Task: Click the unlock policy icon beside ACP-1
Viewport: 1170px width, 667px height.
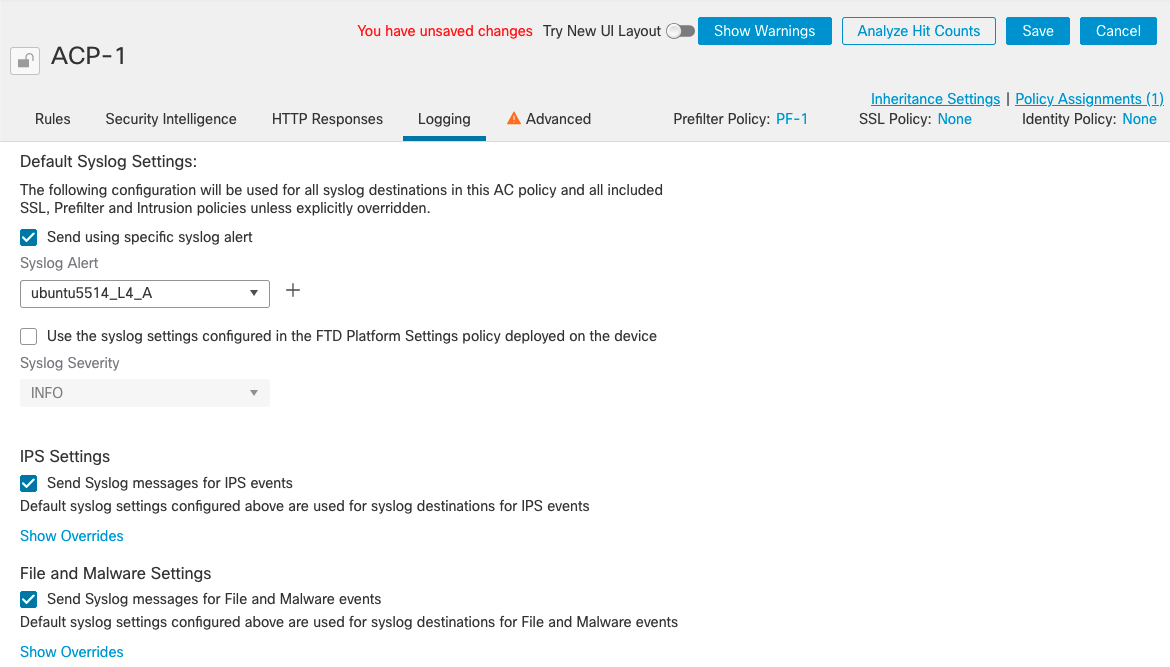Action: 25,61
